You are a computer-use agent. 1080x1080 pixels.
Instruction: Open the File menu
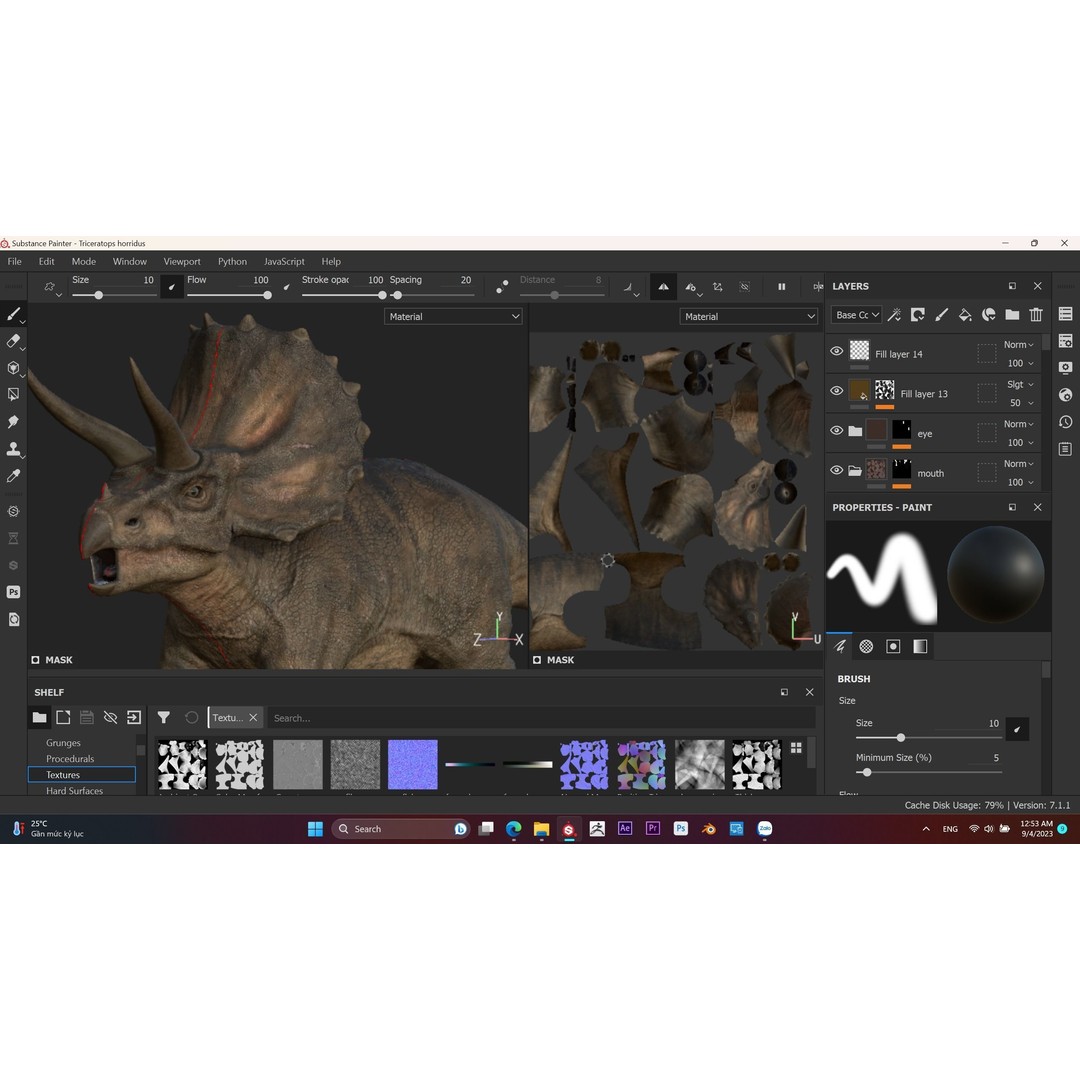pos(14,262)
